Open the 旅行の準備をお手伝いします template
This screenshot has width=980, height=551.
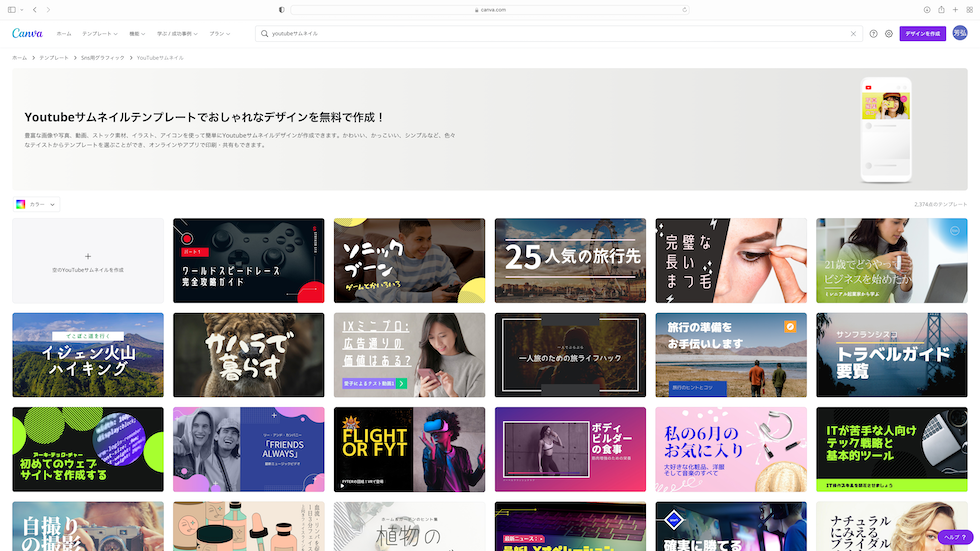pyautogui.click(x=731, y=355)
